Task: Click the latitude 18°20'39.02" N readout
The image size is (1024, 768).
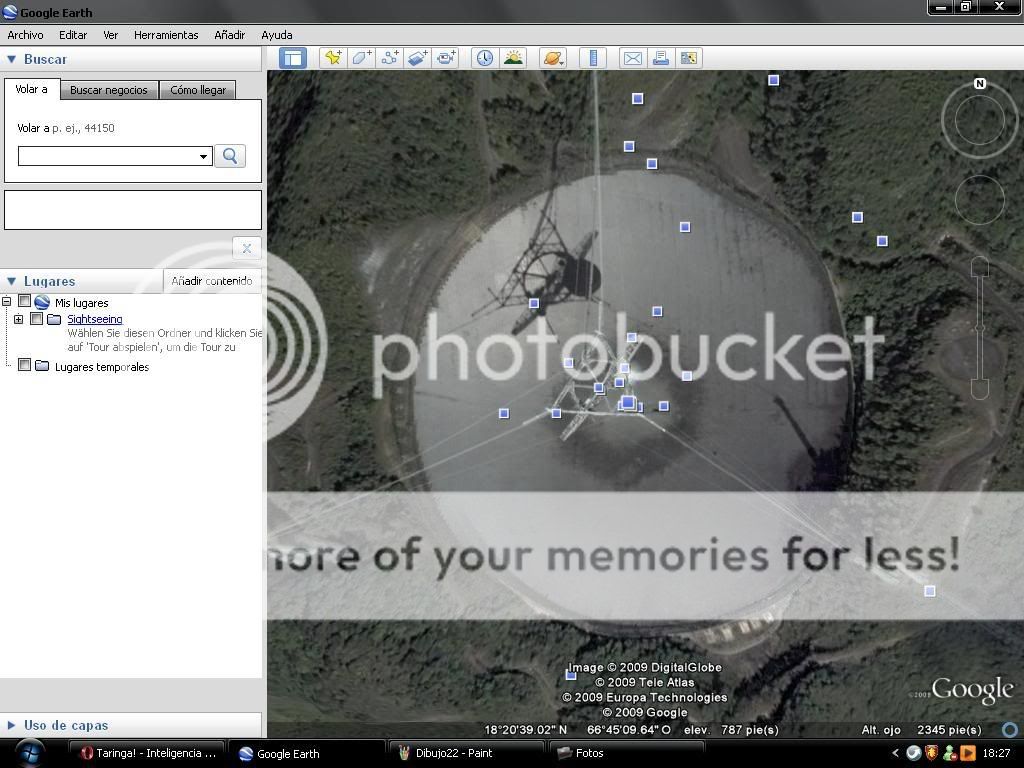Action: (526, 729)
